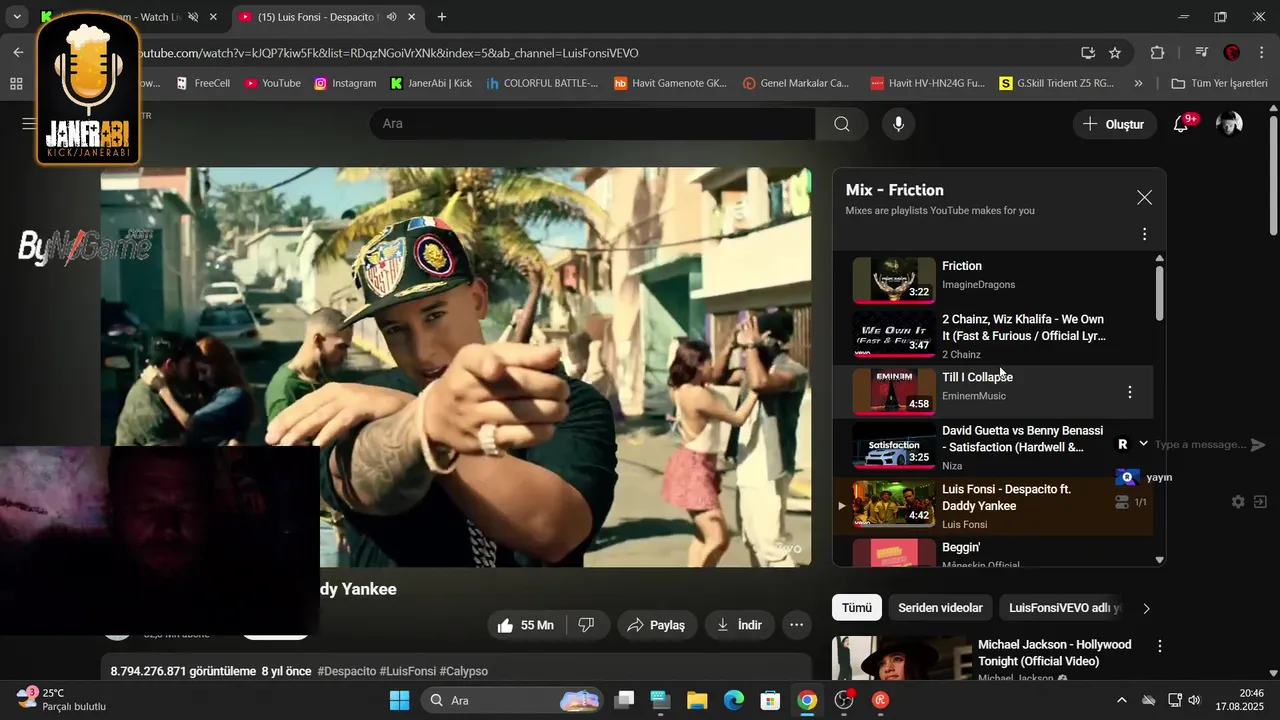Image resolution: width=1280 pixels, height=720 pixels.
Task: Open the Havit Gamenote GK bookmark
Action: (x=670, y=83)
